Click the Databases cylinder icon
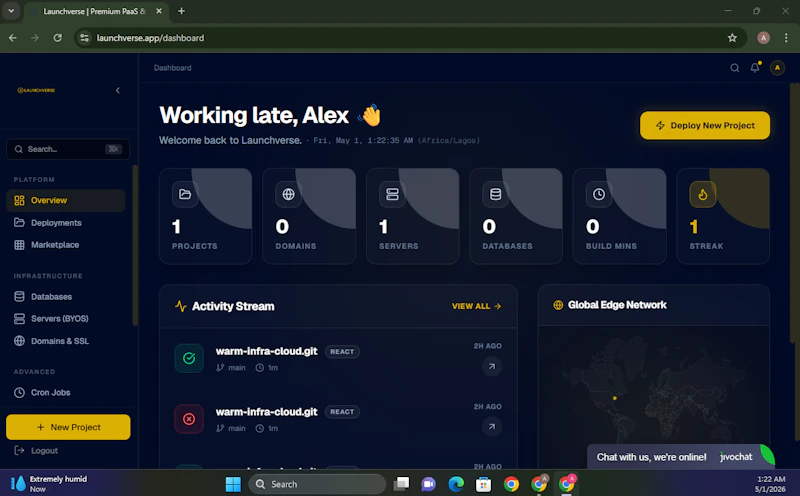Viewport: 800px width, 496px height. click(x=495, y=194)
